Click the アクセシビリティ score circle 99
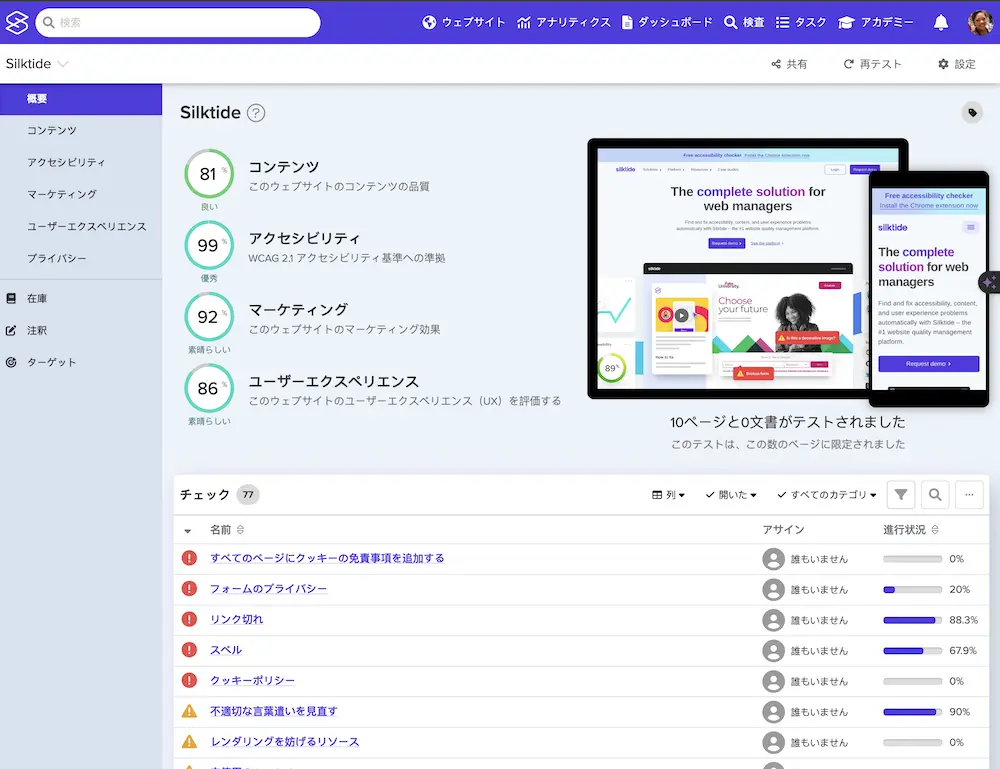 click(x=209, y=245)
